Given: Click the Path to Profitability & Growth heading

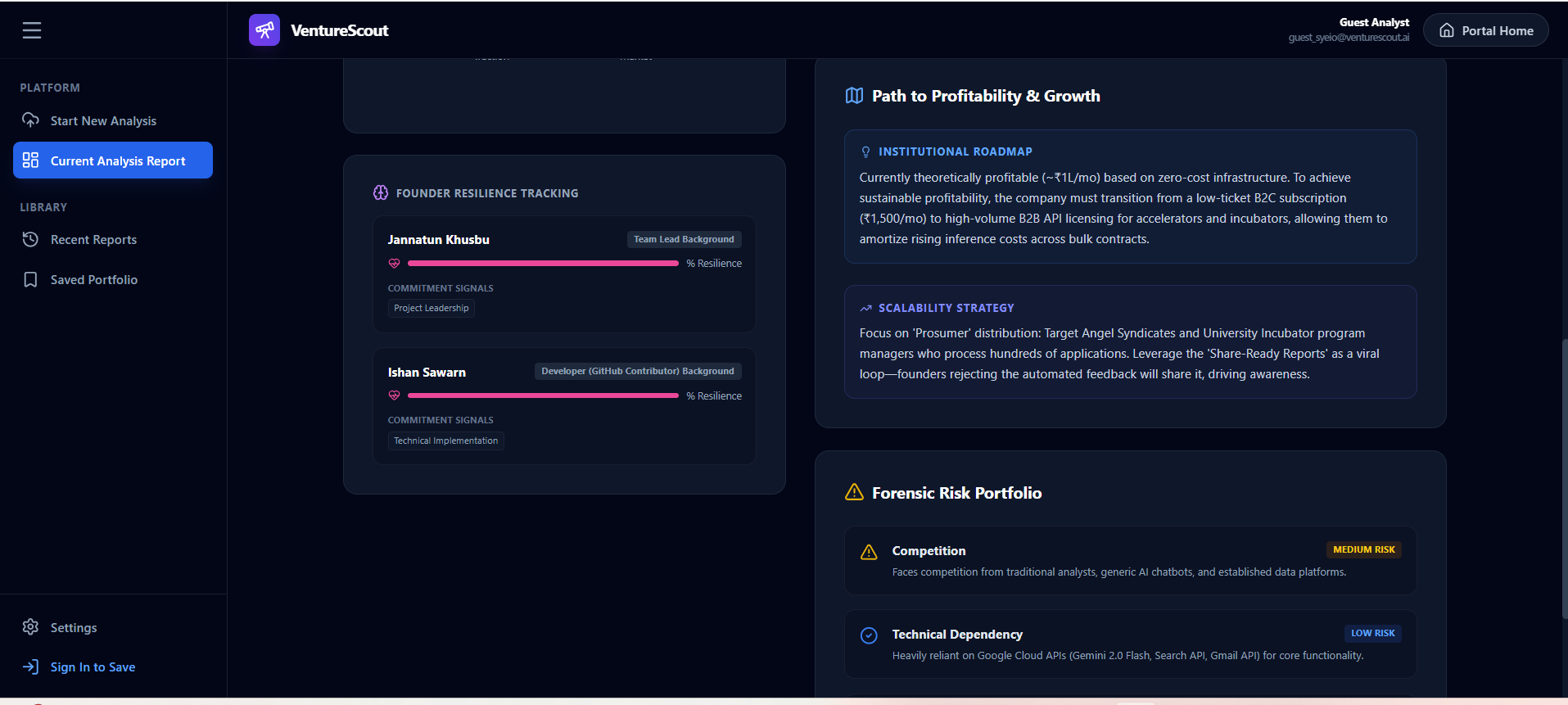Looking at the screenshot, I should [986, 96].
